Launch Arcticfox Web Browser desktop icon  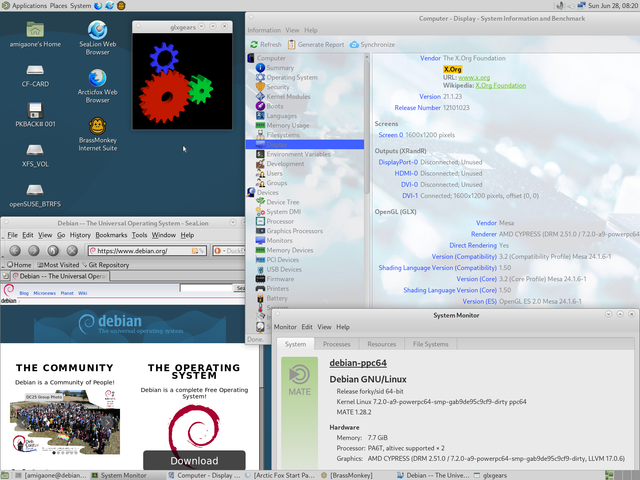coord(98,86)
